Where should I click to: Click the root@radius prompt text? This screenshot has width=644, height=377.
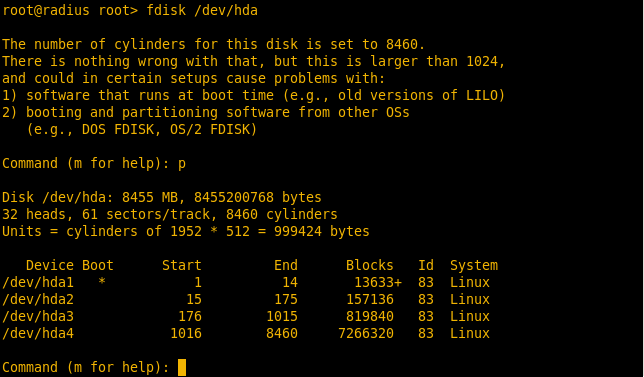point(46,10)
